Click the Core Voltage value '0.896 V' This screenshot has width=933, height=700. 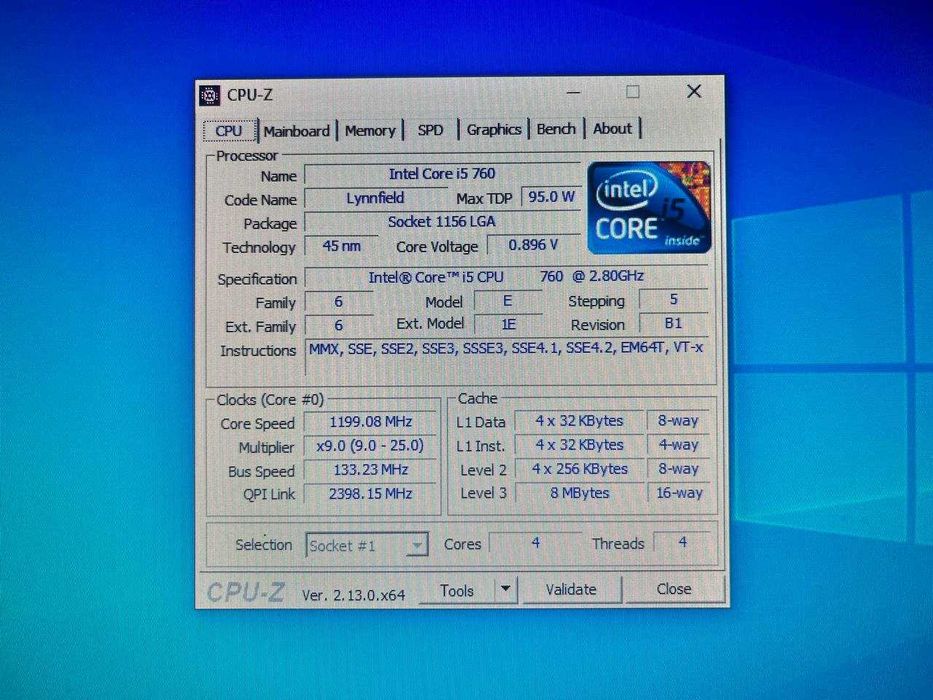click(533, 245)
